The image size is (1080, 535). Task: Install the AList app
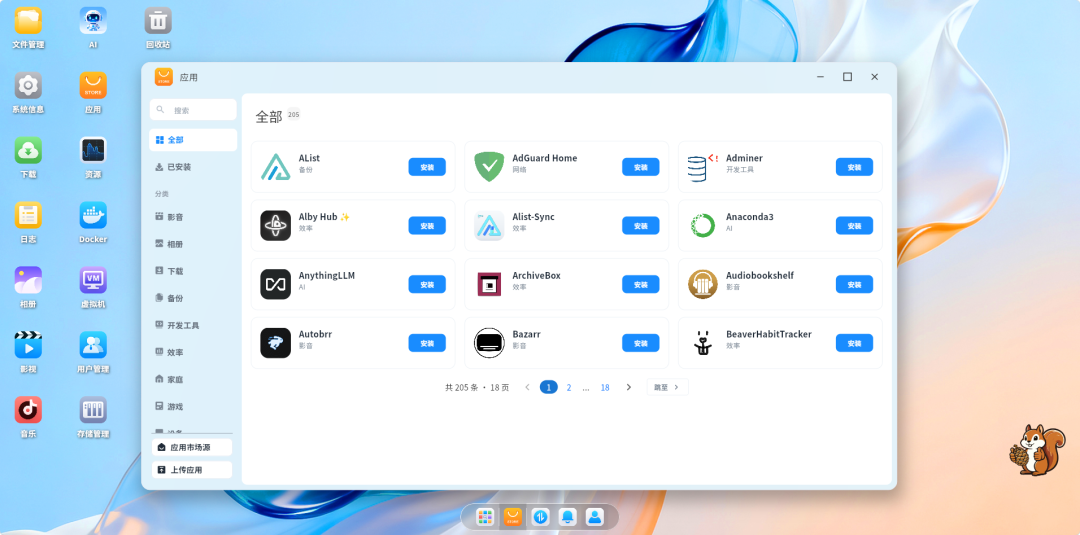coord(427,167)
